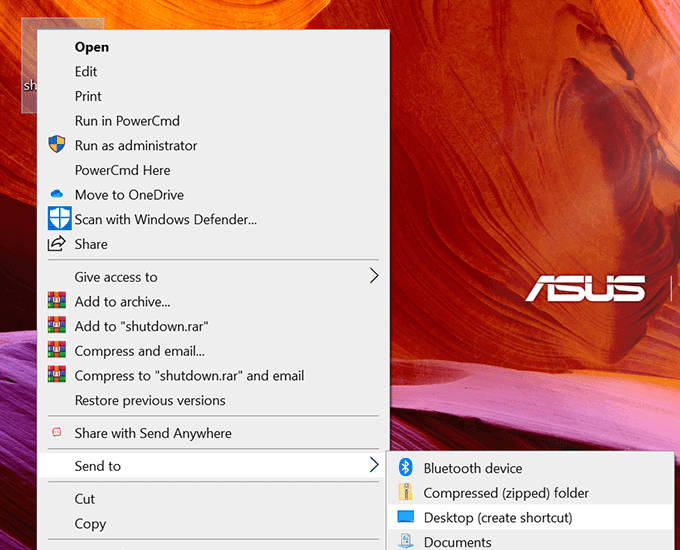Select Edit in the context menu
680x550 pixels.
[x=213, y=72]
